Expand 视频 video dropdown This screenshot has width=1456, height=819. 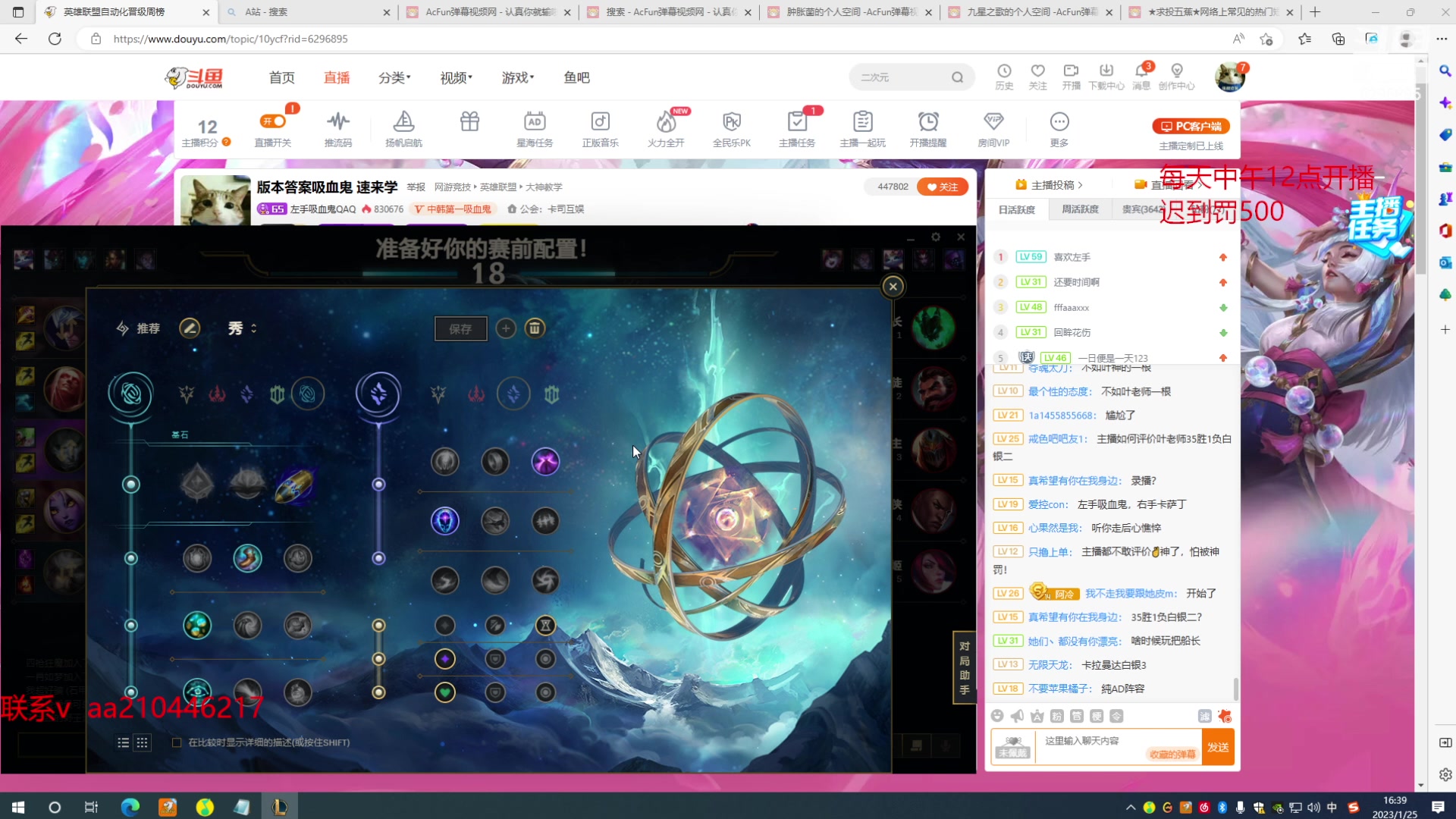(457, 77)
